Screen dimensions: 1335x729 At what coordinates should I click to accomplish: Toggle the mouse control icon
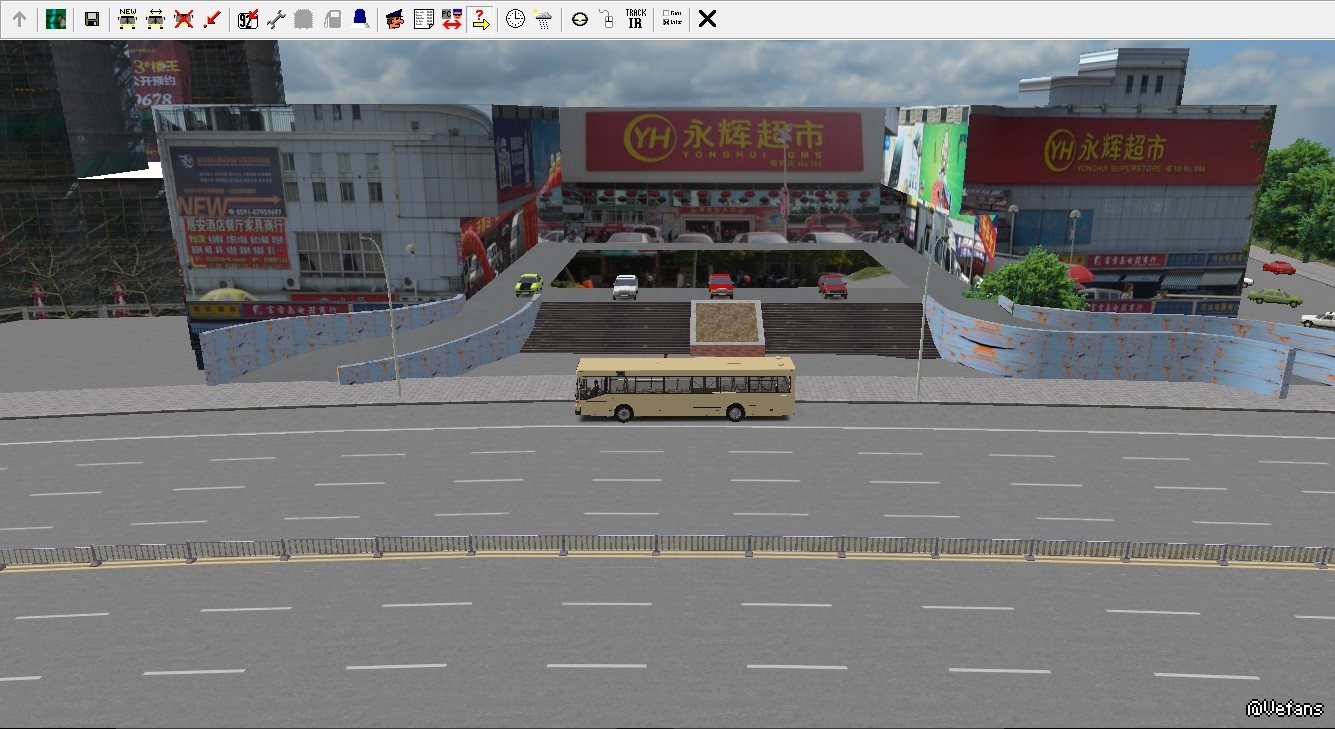607,19
